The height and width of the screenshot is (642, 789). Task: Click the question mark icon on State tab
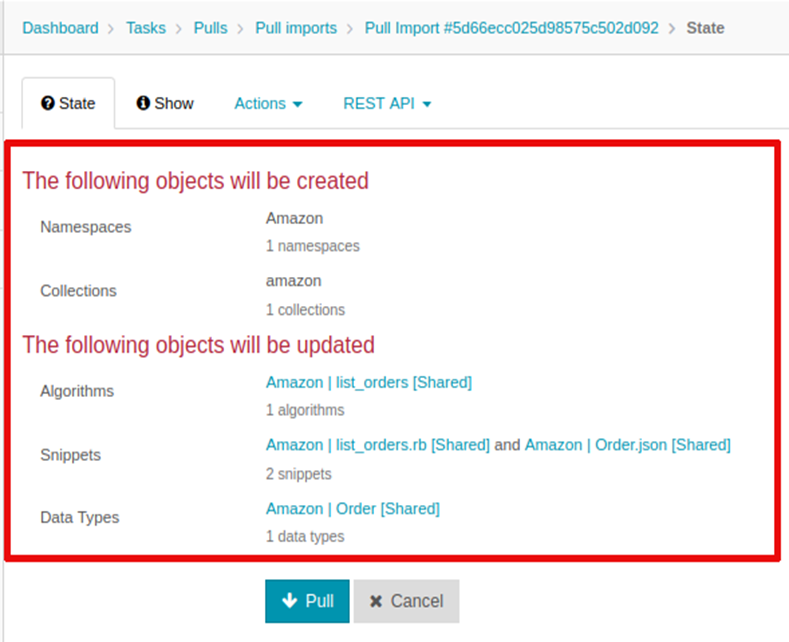(x=48, y=103)
